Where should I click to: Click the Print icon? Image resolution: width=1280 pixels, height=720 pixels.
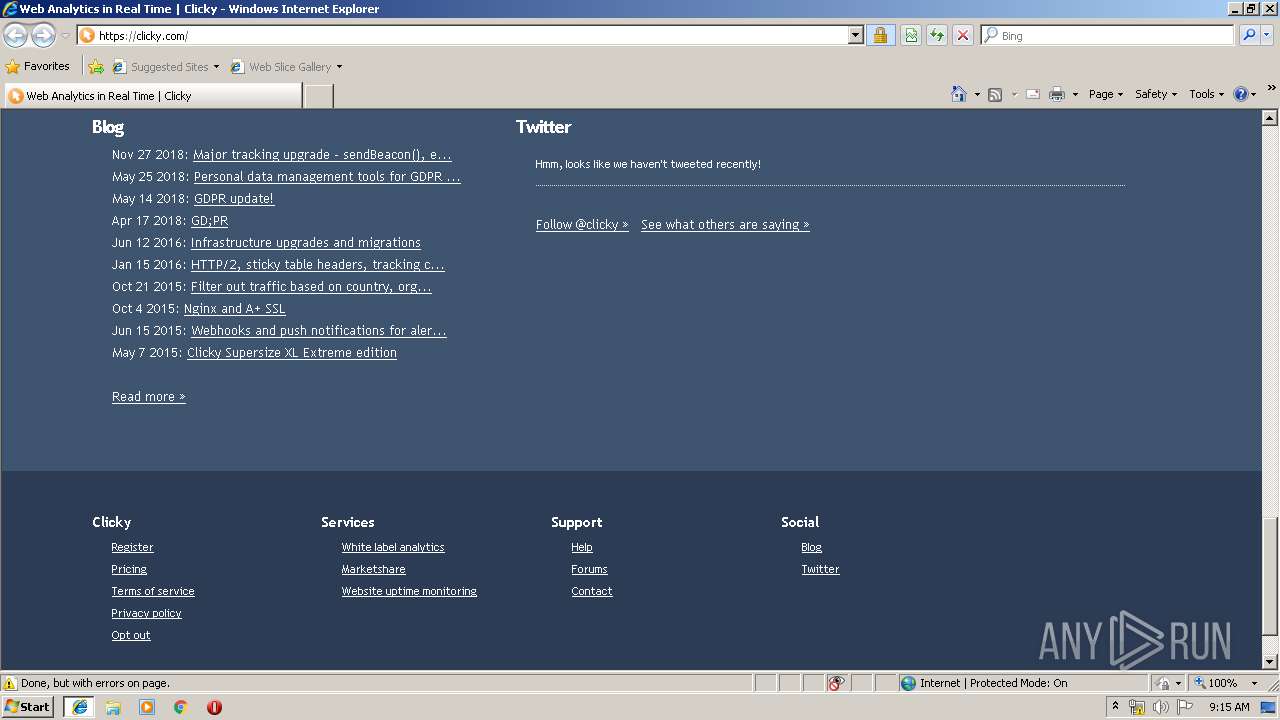[x=1056, y=94]
